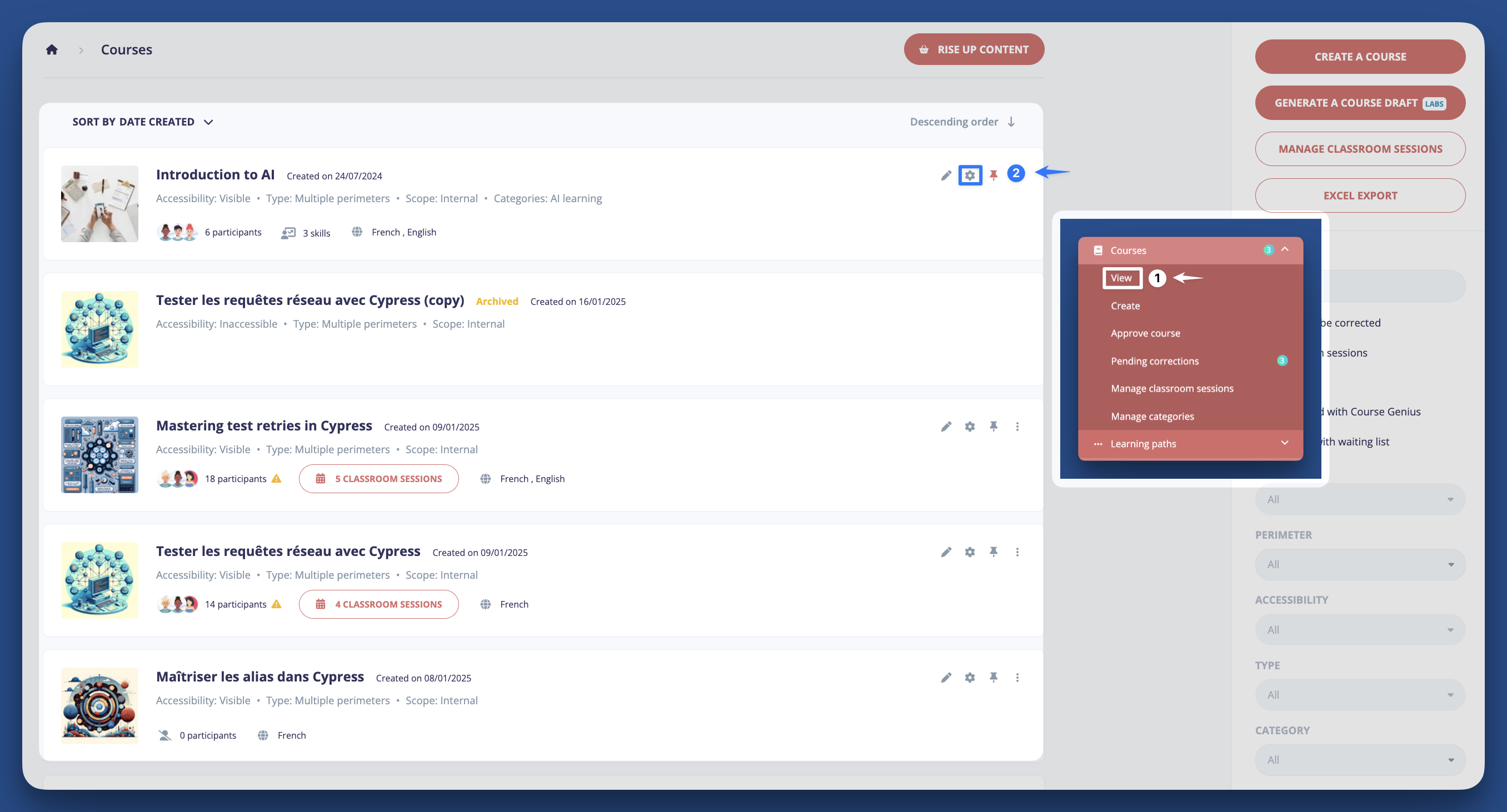
Task: Click the Create a Course button
Action: click(x=1359, y=57)
